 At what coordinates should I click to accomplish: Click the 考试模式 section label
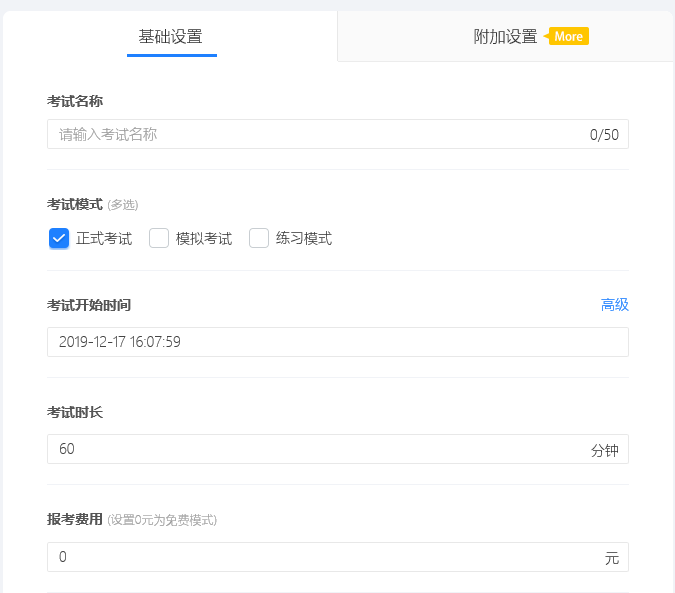click(x=75, y=205)
